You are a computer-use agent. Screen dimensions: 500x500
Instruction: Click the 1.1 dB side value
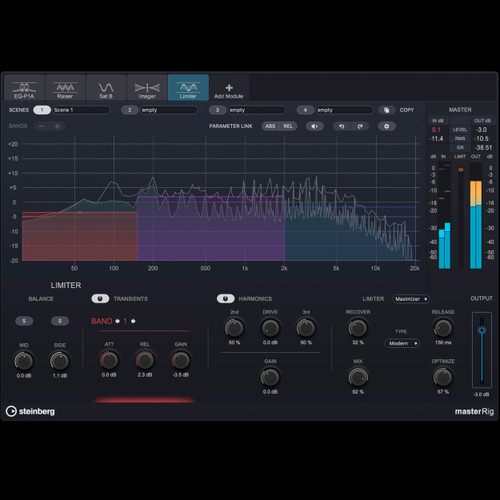60,376
